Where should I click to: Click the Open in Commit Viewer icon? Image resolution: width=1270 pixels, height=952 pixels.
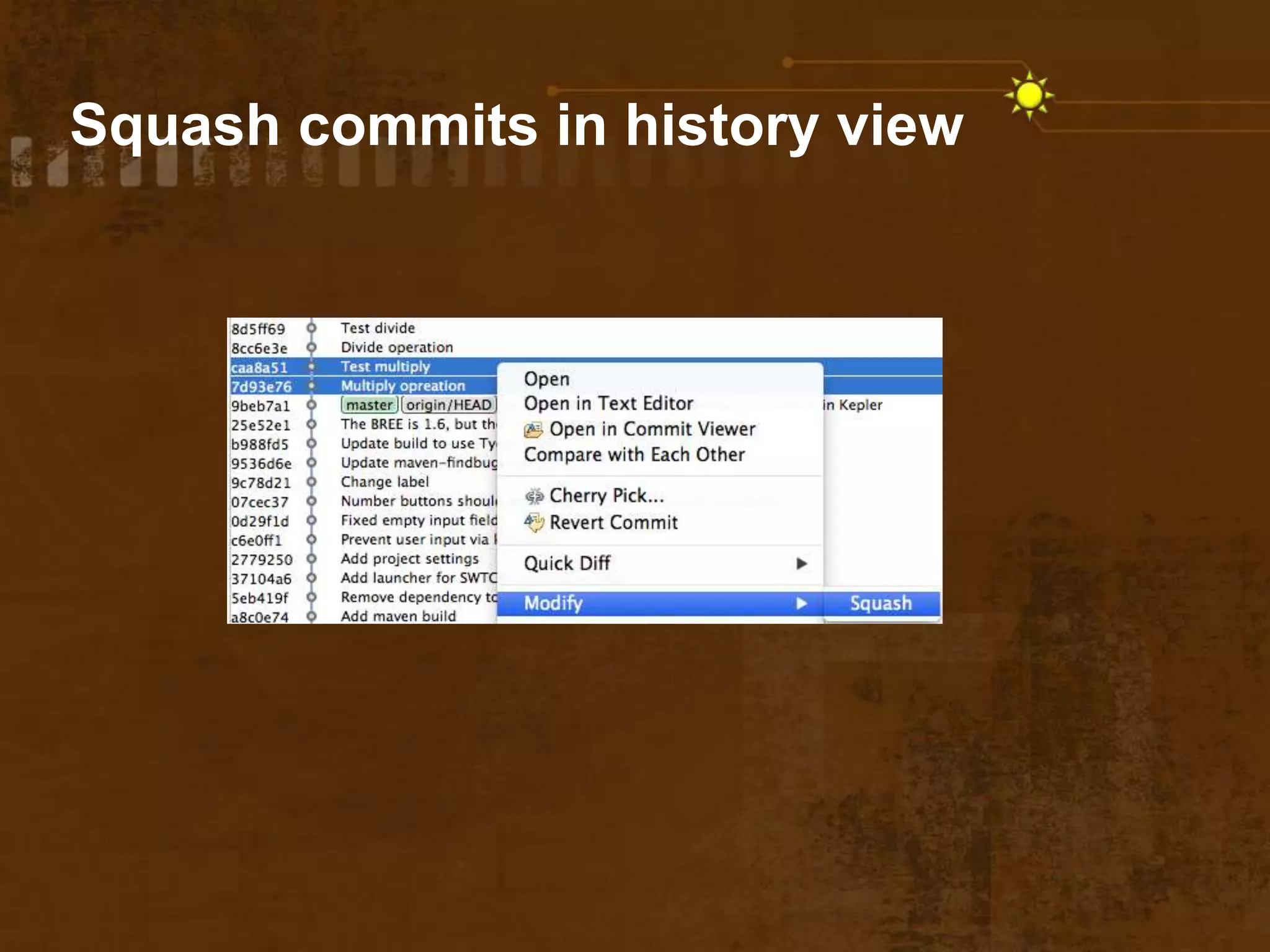pyautogui.click(x=533, y=430)
